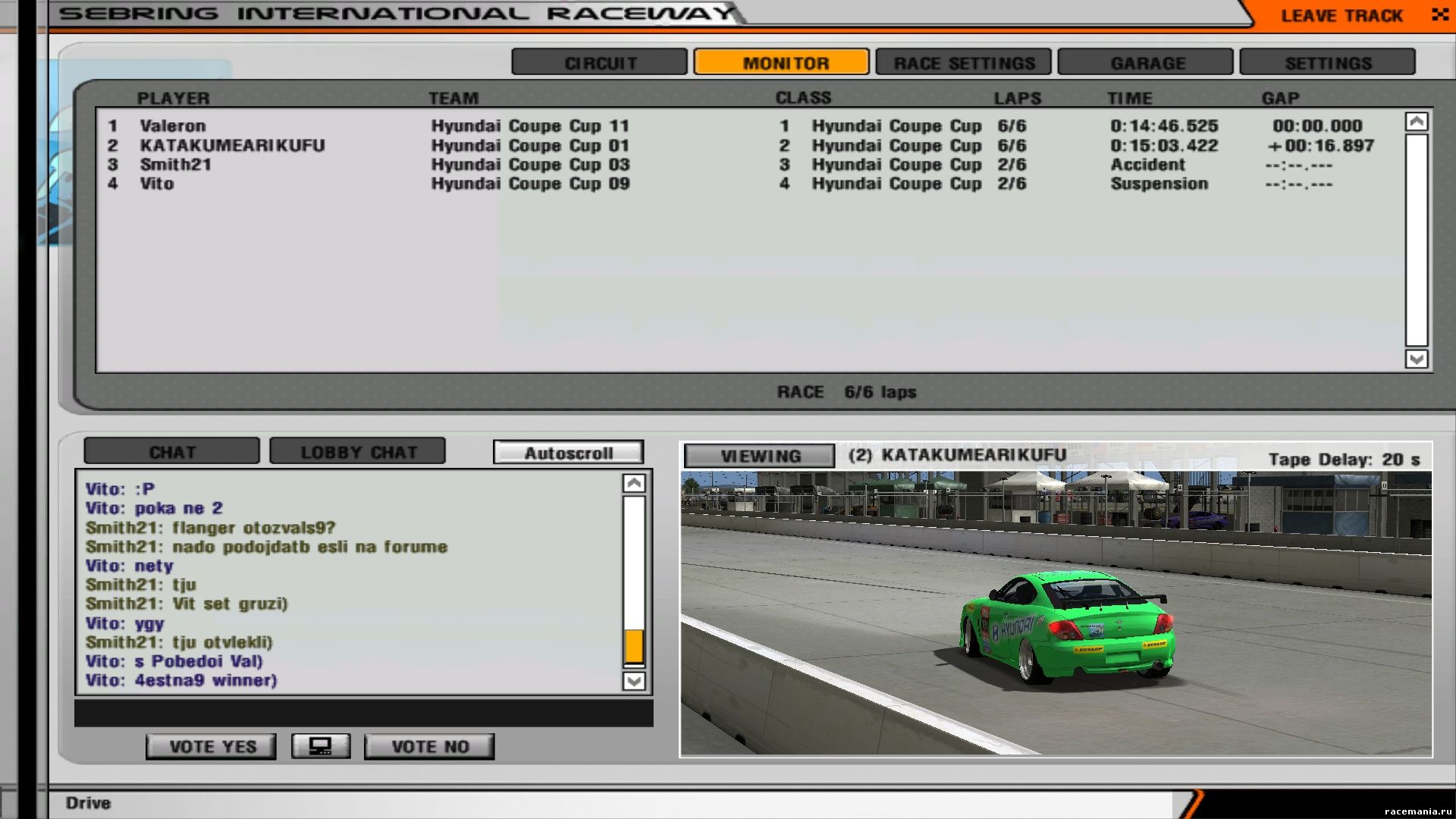
Task: Click the standings list scrollbar track
Action: pyautogui.click(x=1417, y=240)
